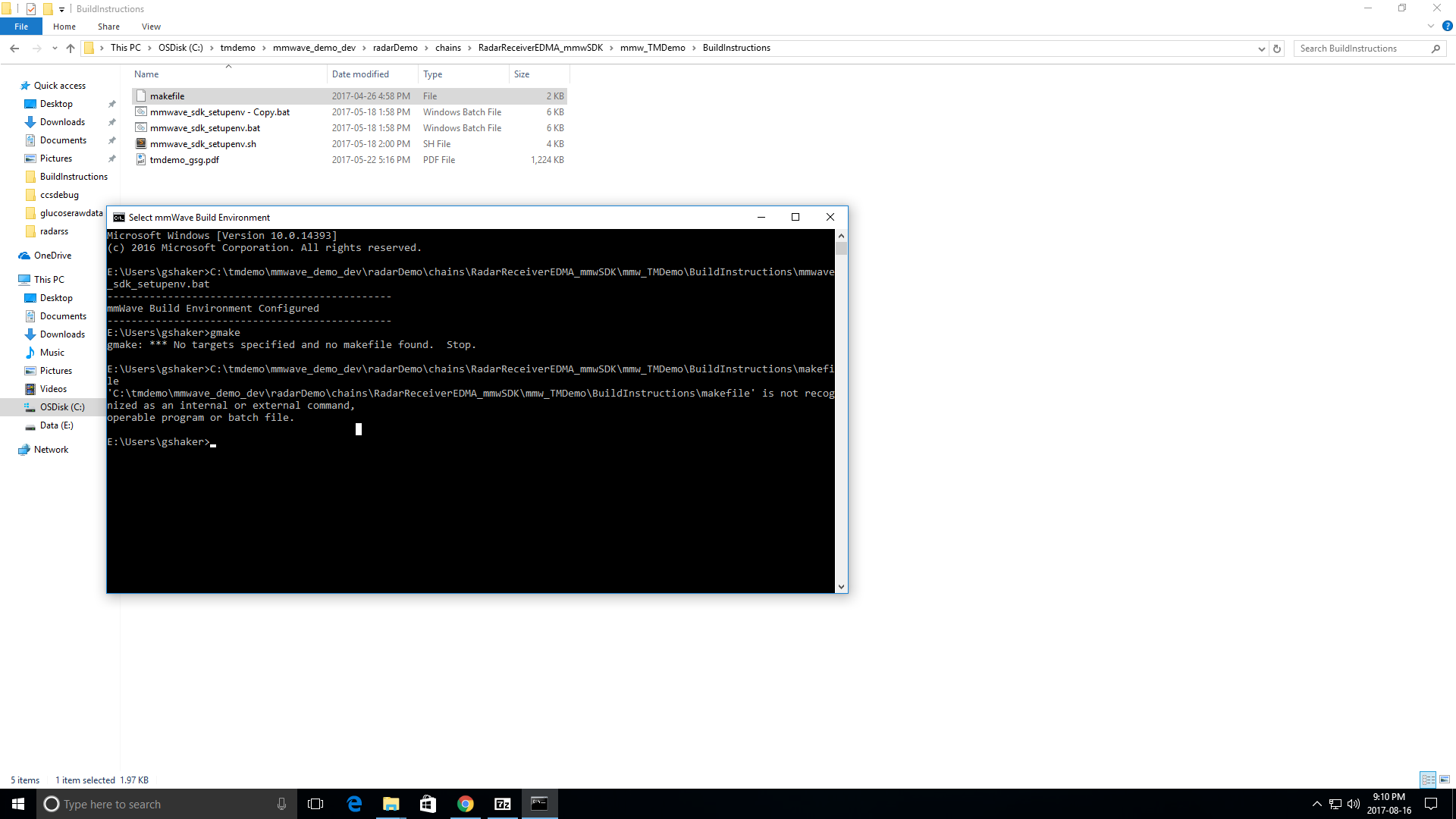Sort files by Type column header
The width and height of the screenshot is (1456, 819).
[x=463, y=74]
